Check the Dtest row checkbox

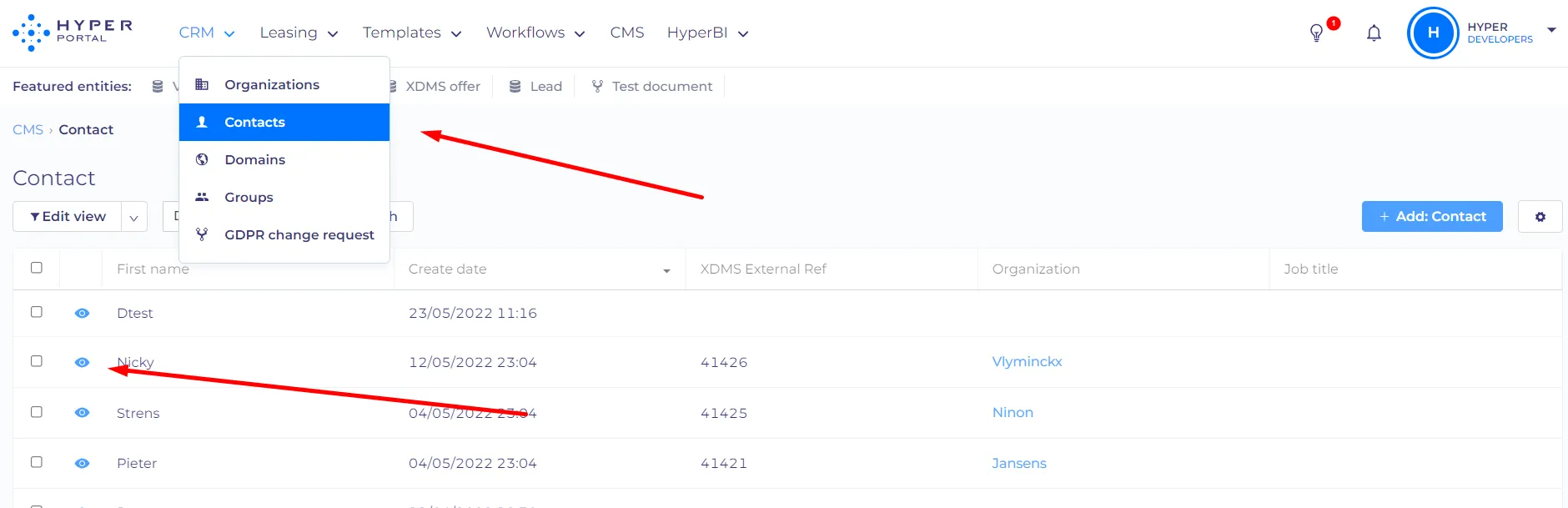(x=37, y=312)
